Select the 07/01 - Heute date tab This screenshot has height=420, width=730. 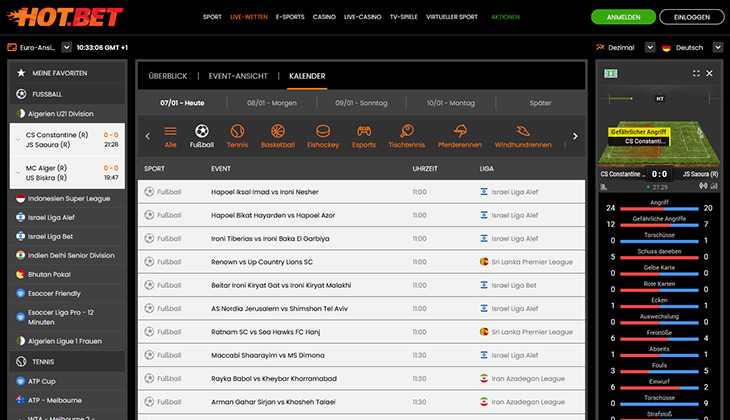182,103
